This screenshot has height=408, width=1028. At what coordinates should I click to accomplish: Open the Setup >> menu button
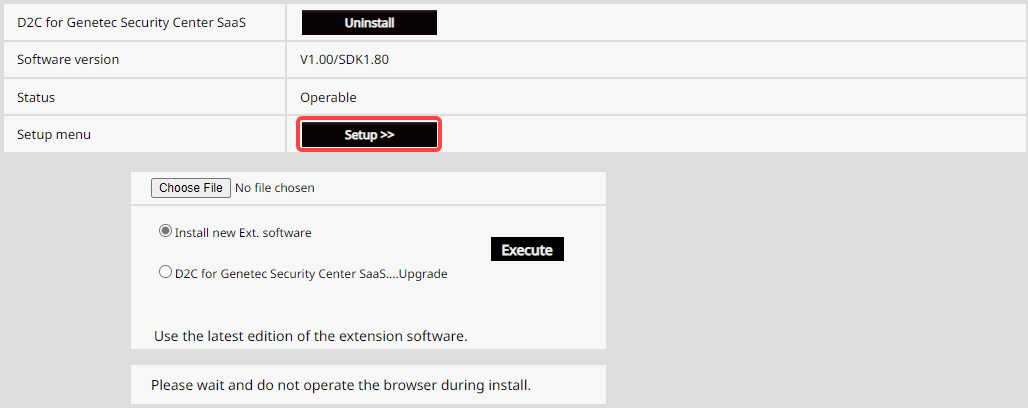[369, 135]
